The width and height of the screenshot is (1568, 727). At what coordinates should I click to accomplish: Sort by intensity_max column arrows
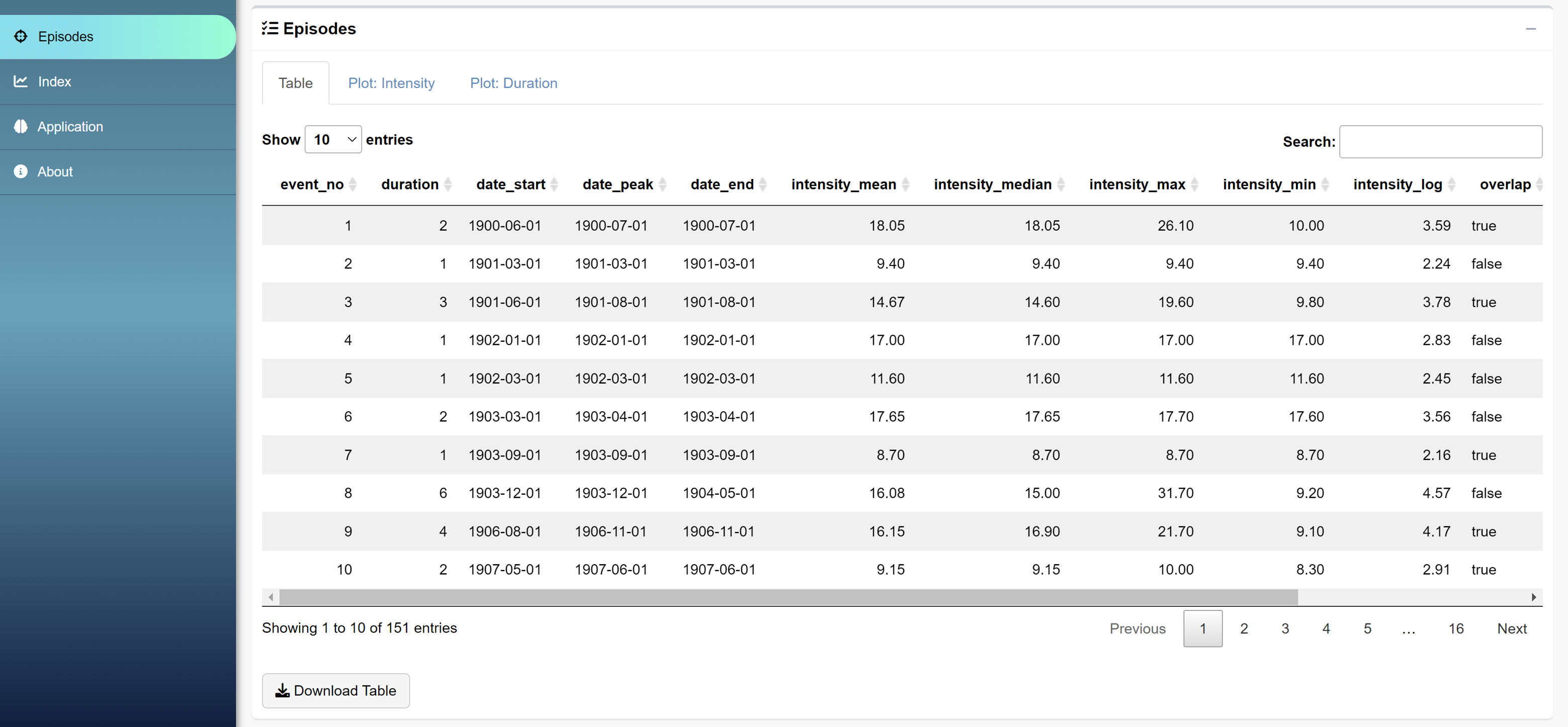tap(1194, 185)
